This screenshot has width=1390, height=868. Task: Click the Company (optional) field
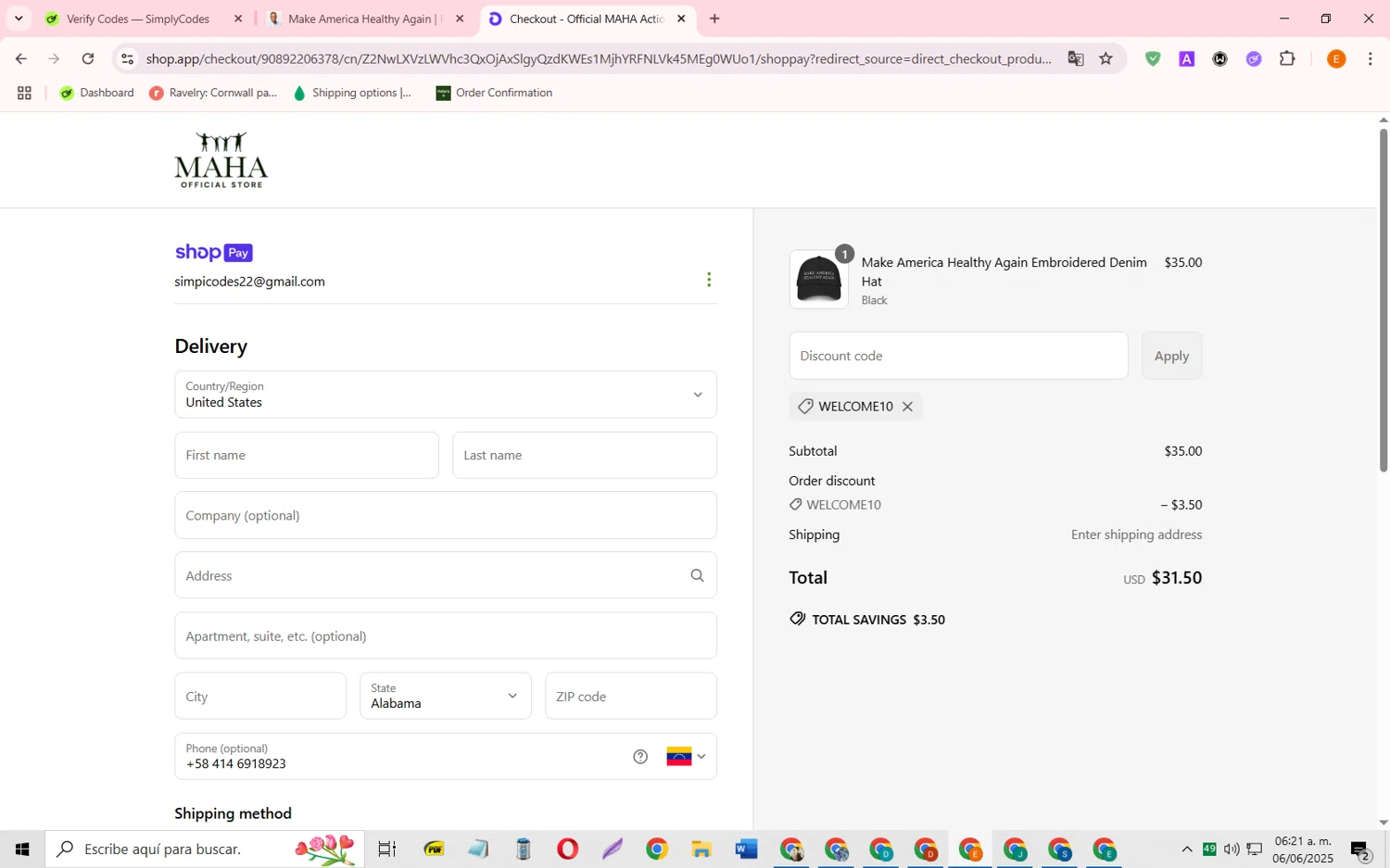tap(446, 515)
